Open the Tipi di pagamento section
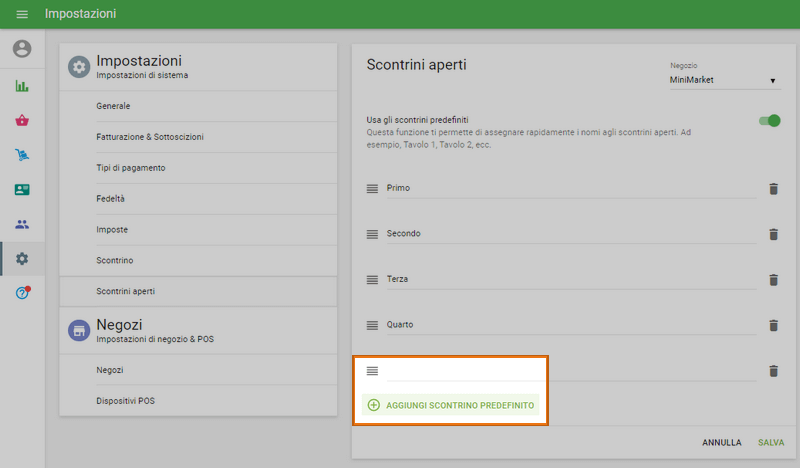Viewport: 800px width, 468px height. [131, 168]
